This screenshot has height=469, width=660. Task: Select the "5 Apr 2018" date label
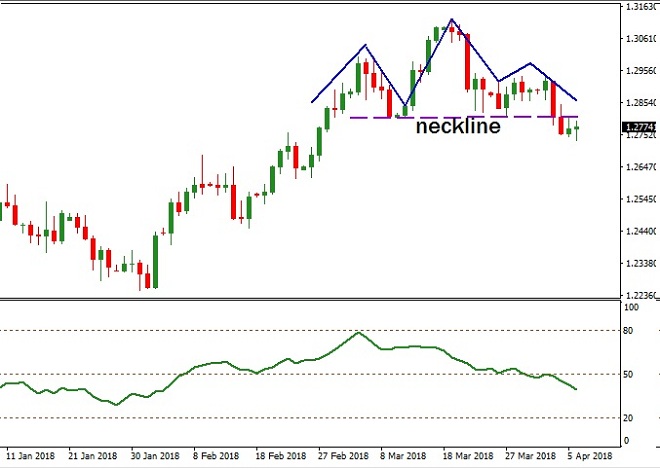pyautogui.click(x=589, y=456)
